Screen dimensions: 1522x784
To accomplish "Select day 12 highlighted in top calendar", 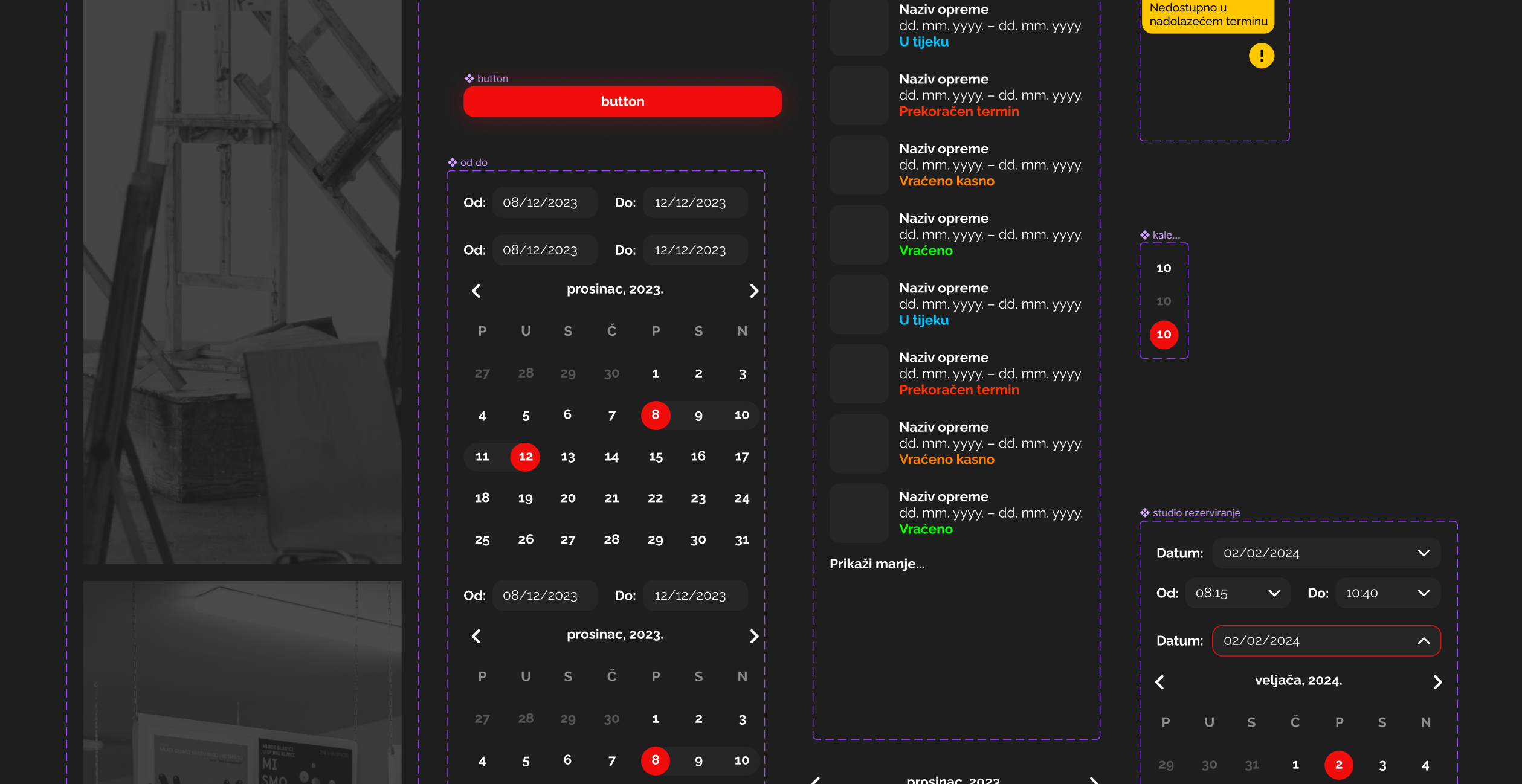I will click(x=525, y=457).
